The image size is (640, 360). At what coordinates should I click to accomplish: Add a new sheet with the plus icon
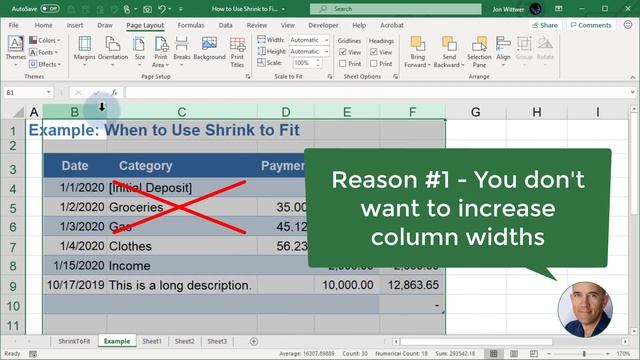253,341
